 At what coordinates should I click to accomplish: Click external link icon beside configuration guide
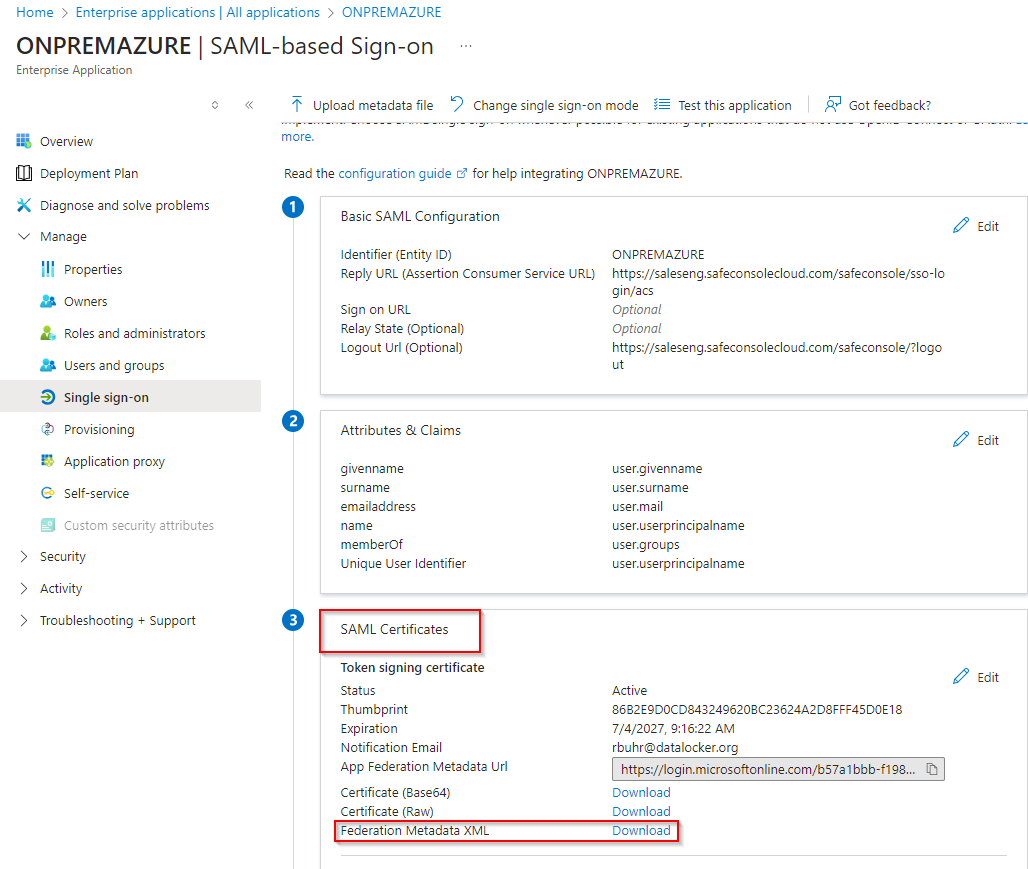point(462,174)
